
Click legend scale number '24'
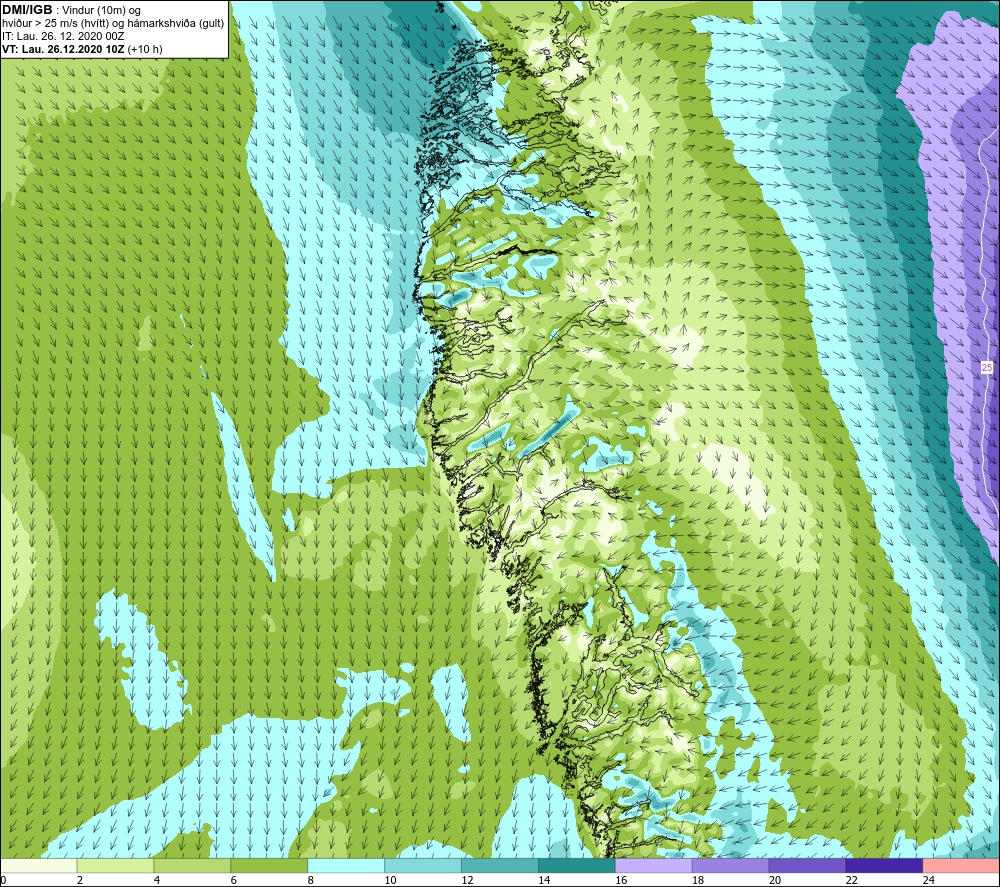pos(929,880)
